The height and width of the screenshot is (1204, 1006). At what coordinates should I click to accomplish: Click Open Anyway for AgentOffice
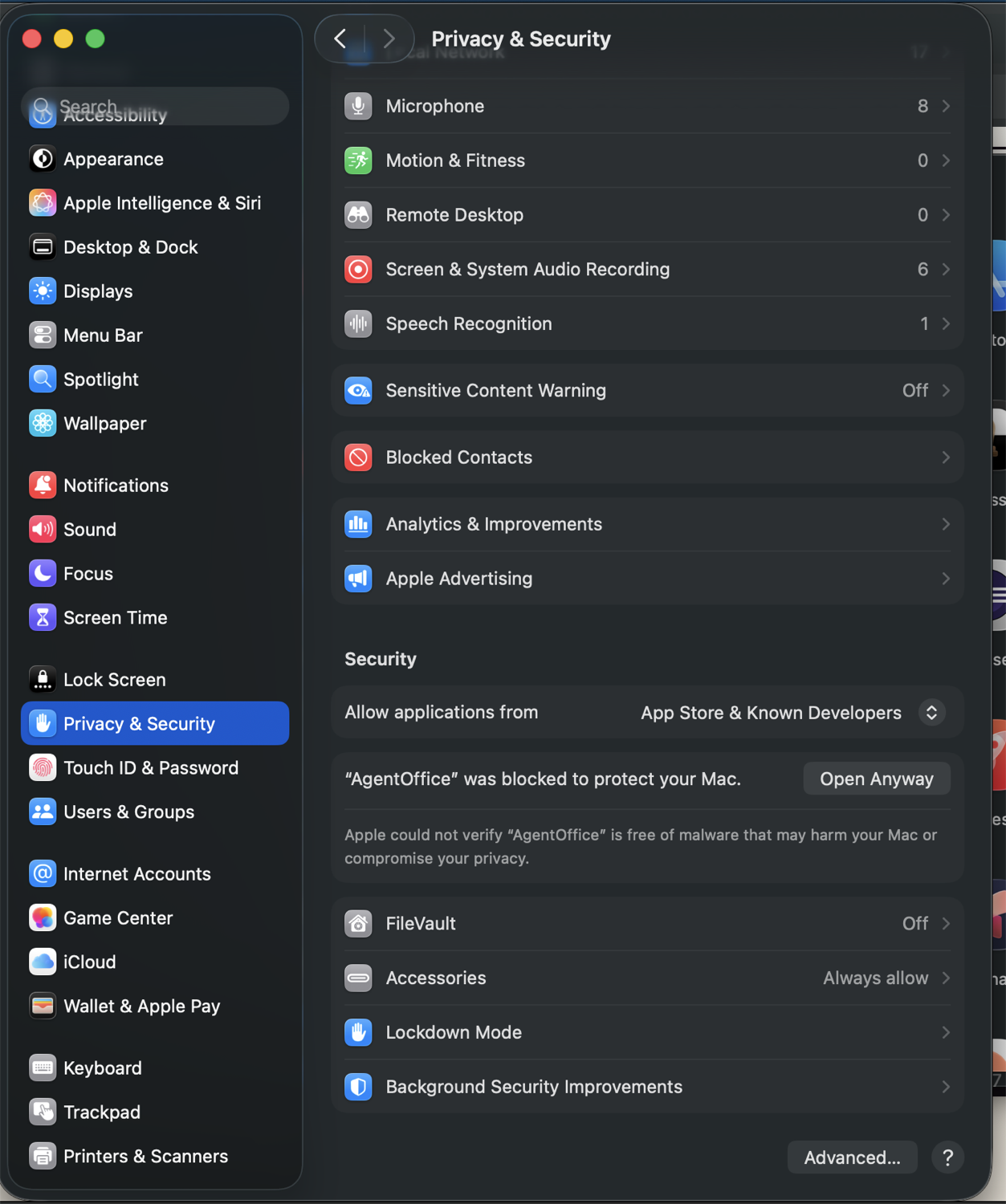[x=877, y=779]
